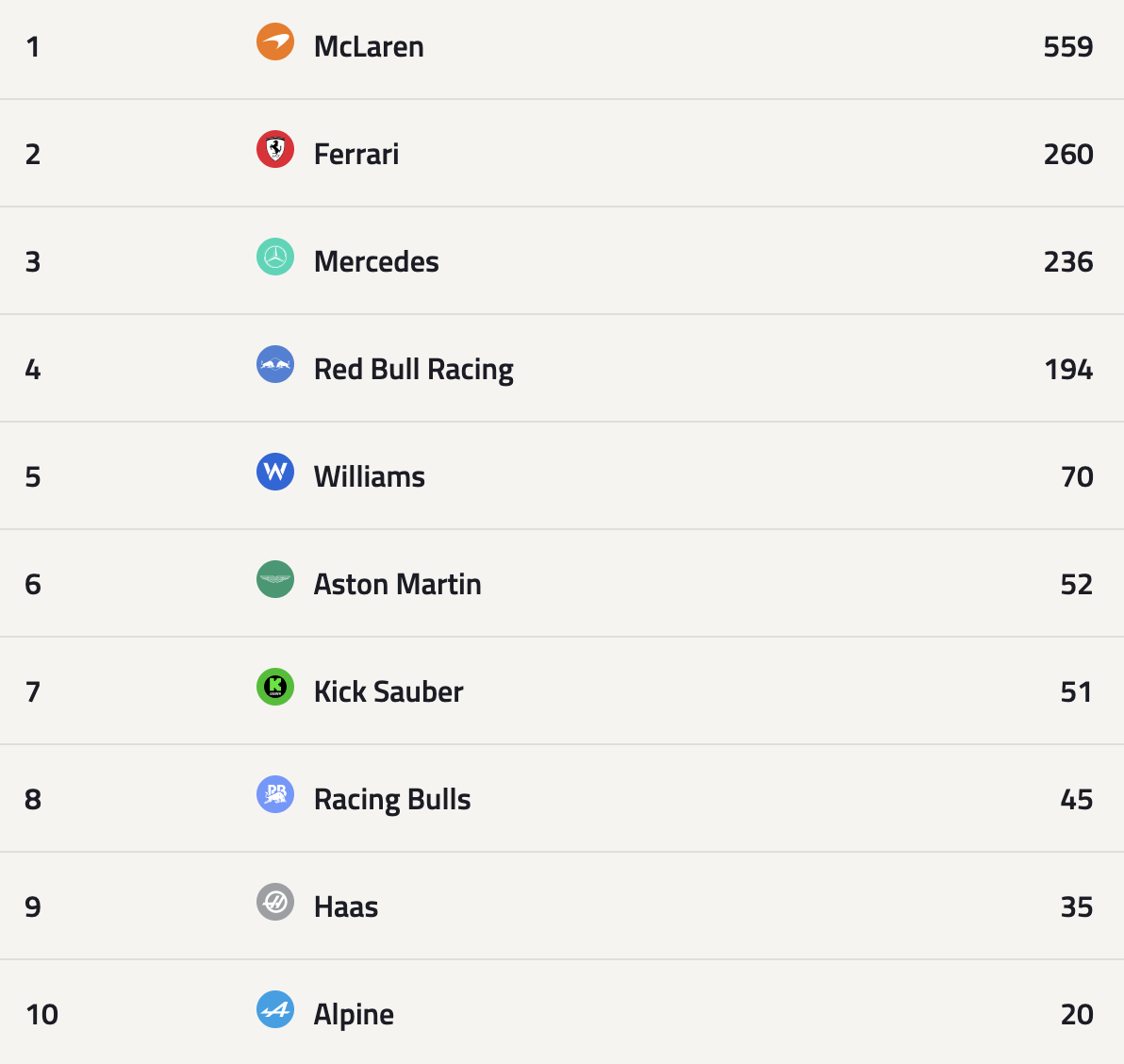This screenshot has width=1124, height=1064.
Task: Open the Red Bull Racing team link
Action: click(413, 369)
